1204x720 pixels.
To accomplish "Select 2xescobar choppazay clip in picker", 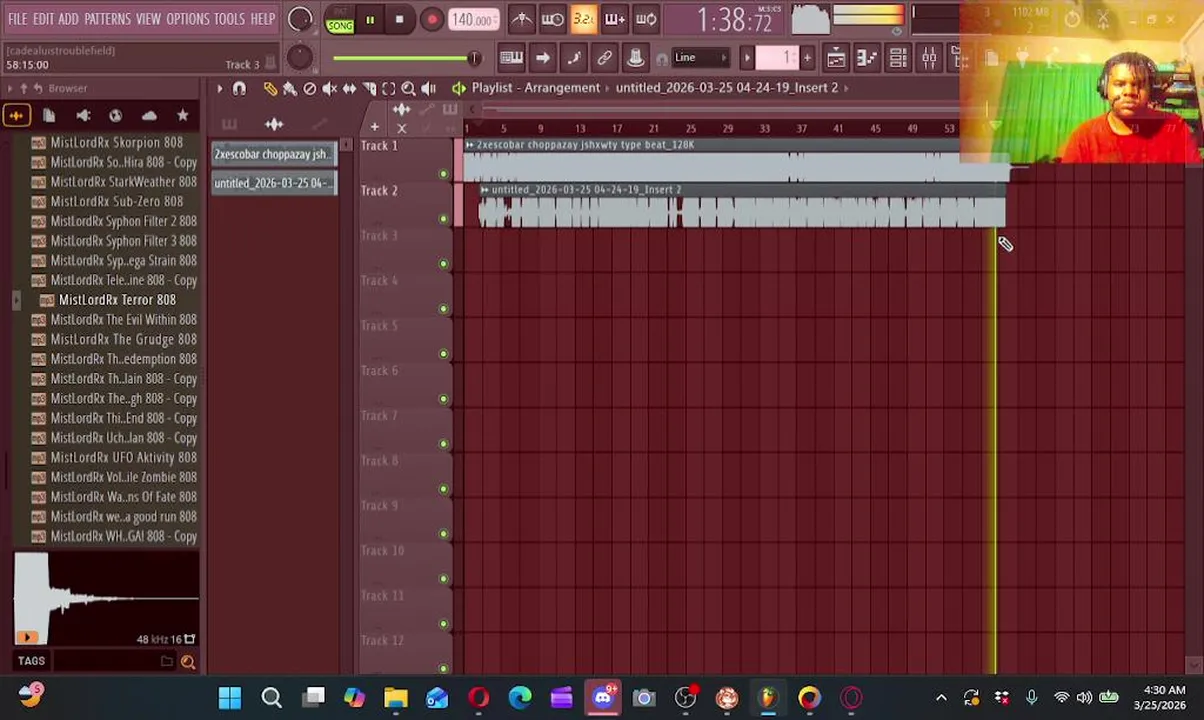I will pos(274,154).
